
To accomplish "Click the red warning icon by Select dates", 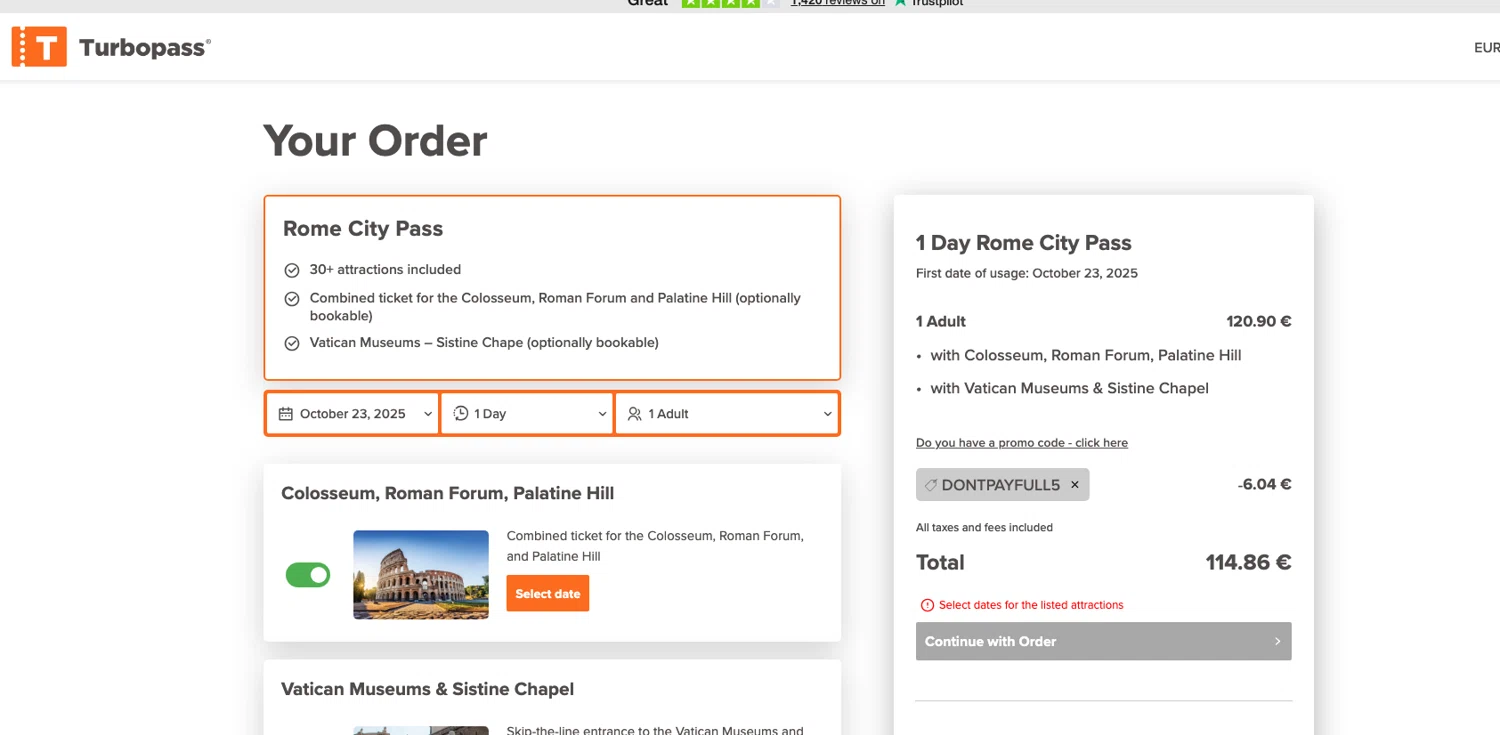I will click(927, 605).
